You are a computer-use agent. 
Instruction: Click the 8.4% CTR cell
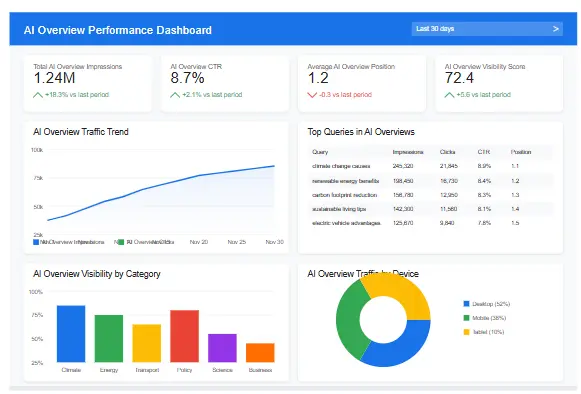484,181
